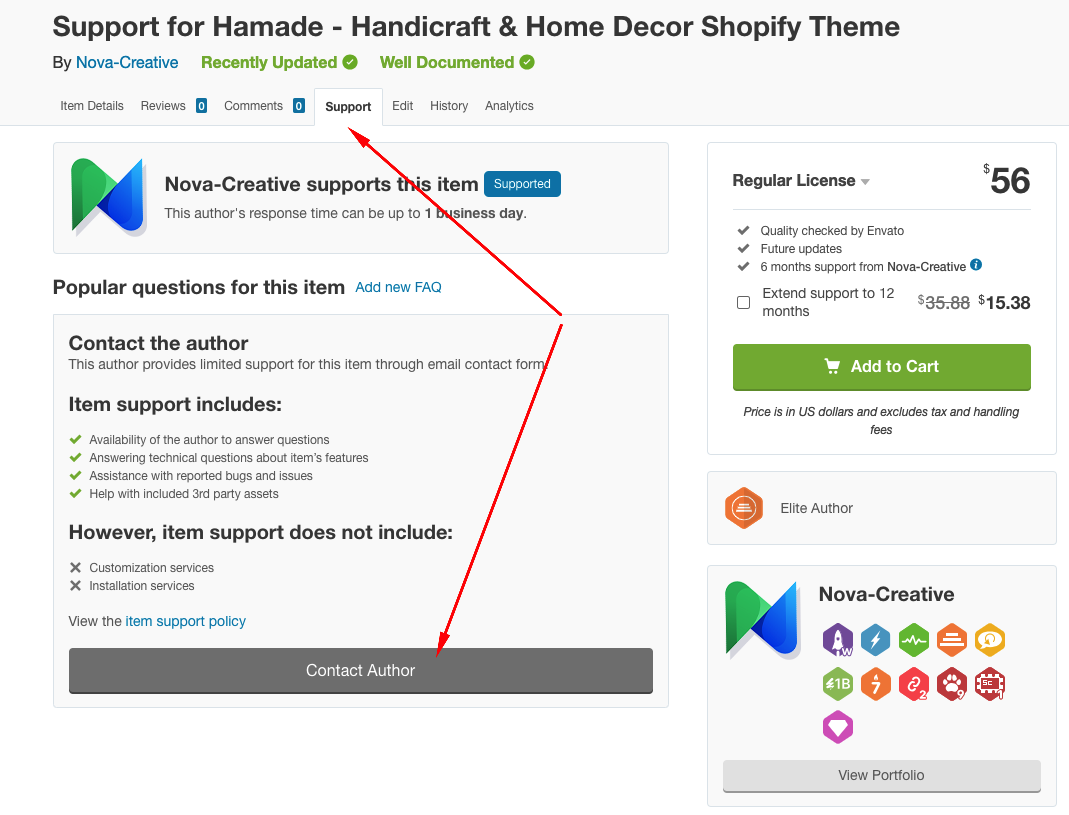Open the item support policy link

(x=185, y=621)
